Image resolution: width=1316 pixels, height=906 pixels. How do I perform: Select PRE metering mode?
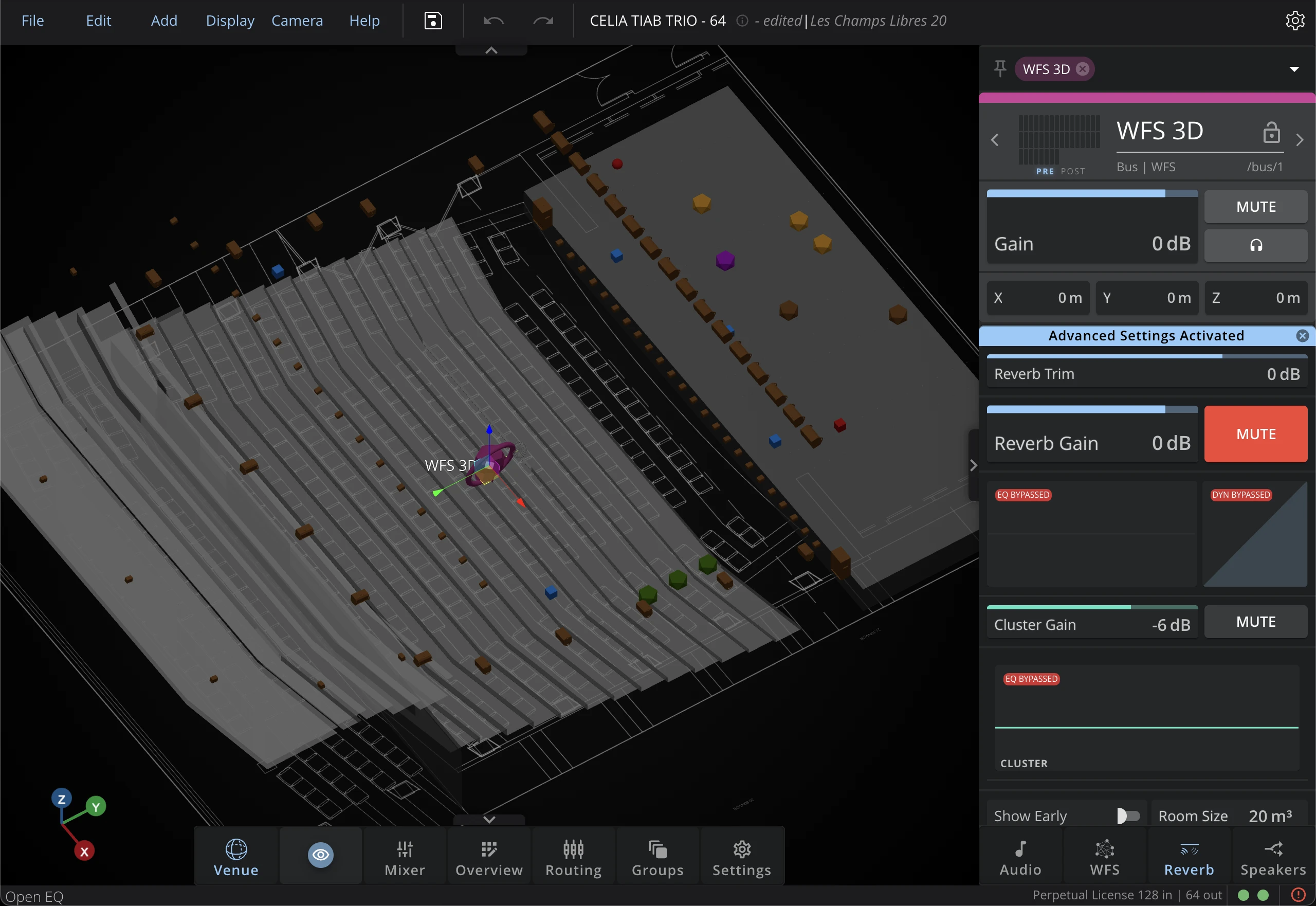tap(1044, 171)
